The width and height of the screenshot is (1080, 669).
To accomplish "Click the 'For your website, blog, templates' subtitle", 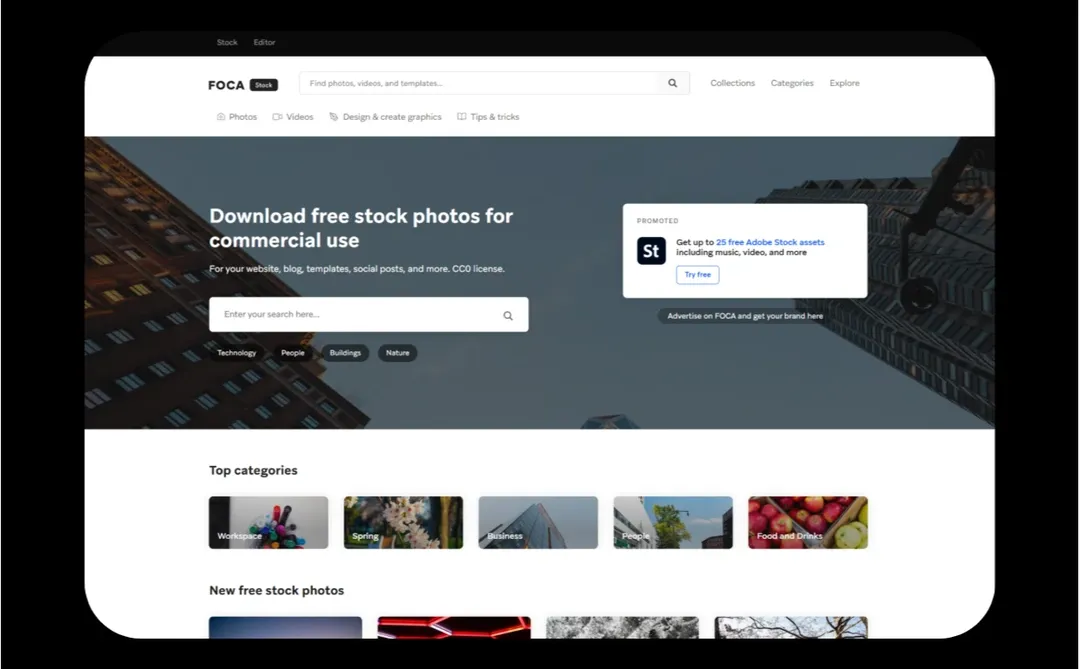I will (x=357, y=269).
